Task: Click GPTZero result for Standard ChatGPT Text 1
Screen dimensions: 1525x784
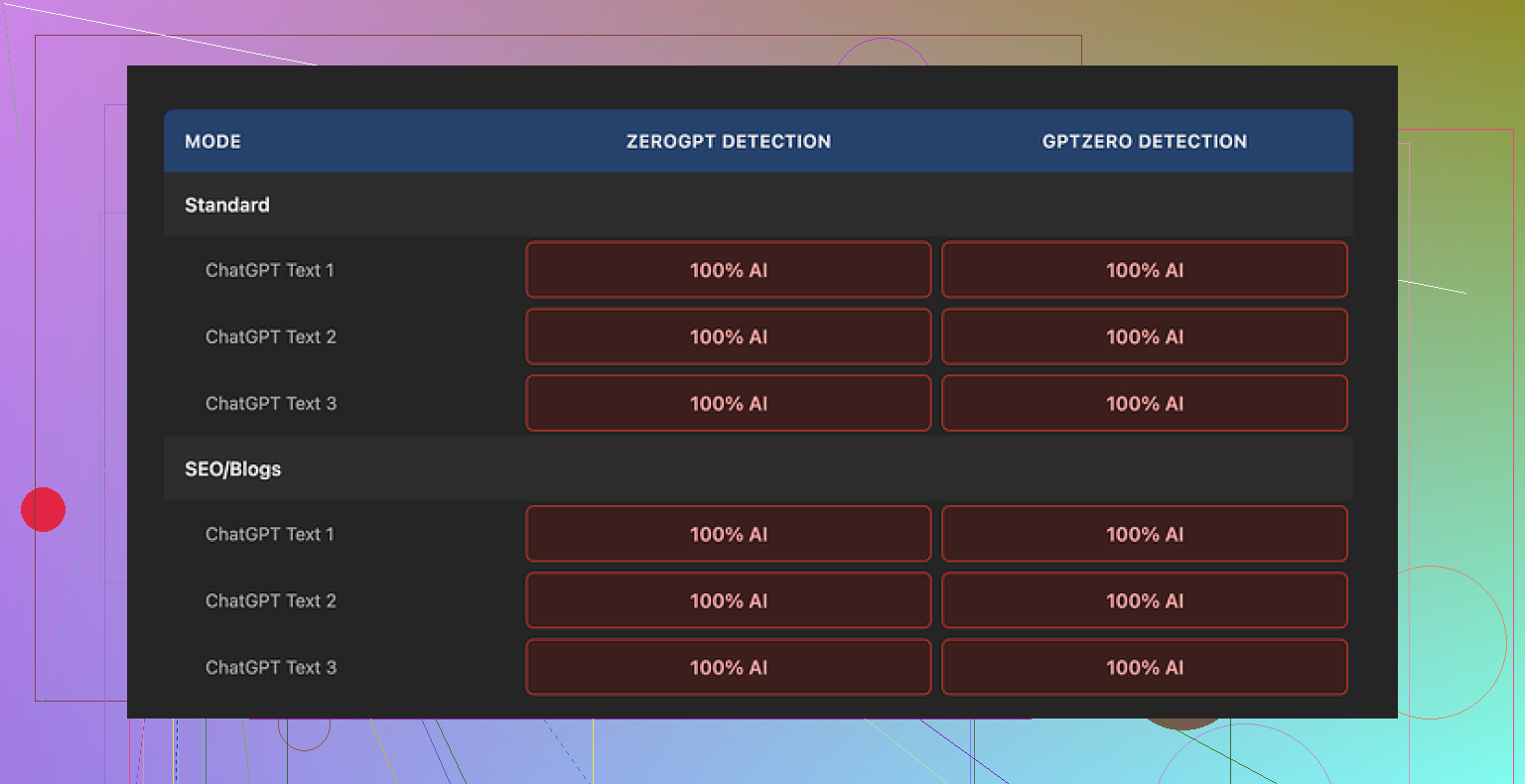Action: pos(1144,270)
